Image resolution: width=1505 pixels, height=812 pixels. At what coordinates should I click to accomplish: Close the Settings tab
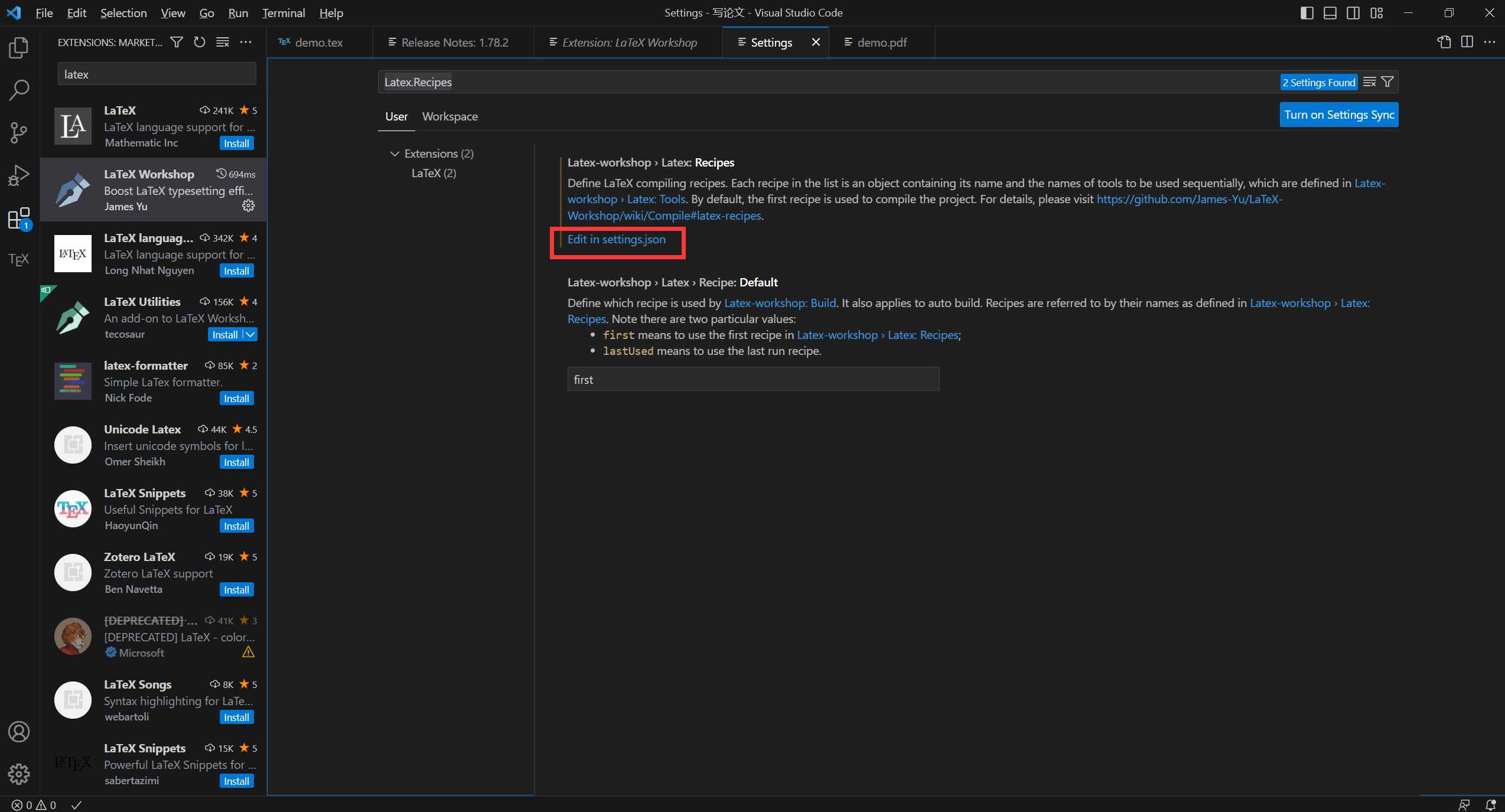pyautogui.click(x=816, y=42)
